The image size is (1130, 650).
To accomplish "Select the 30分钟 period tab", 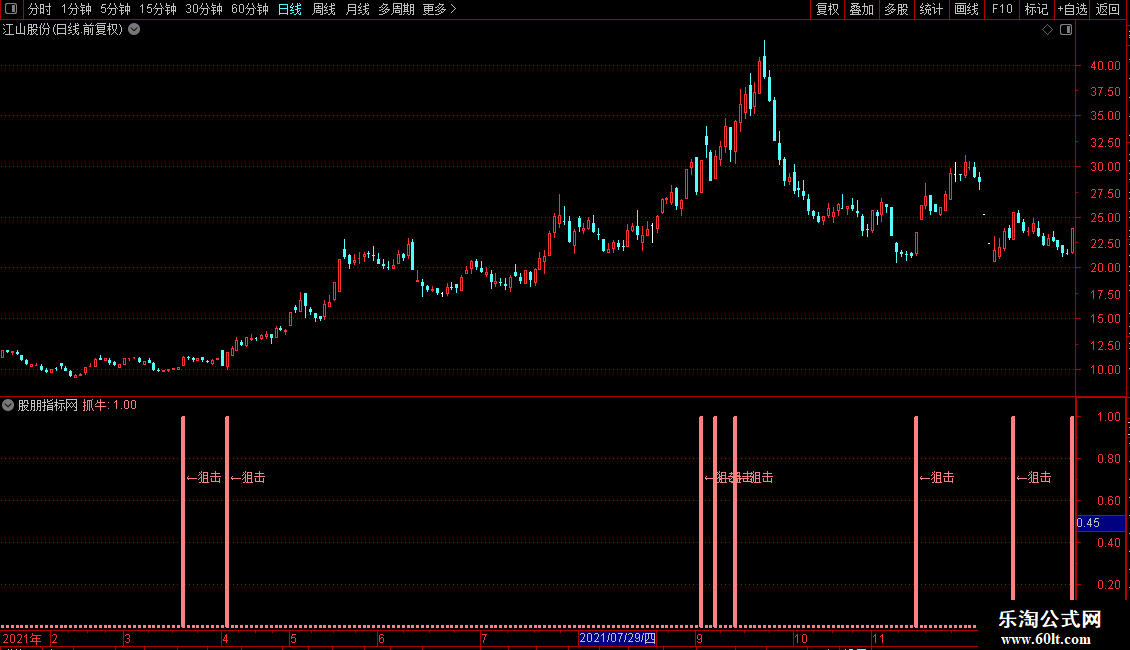I will [x=204, y=9].
